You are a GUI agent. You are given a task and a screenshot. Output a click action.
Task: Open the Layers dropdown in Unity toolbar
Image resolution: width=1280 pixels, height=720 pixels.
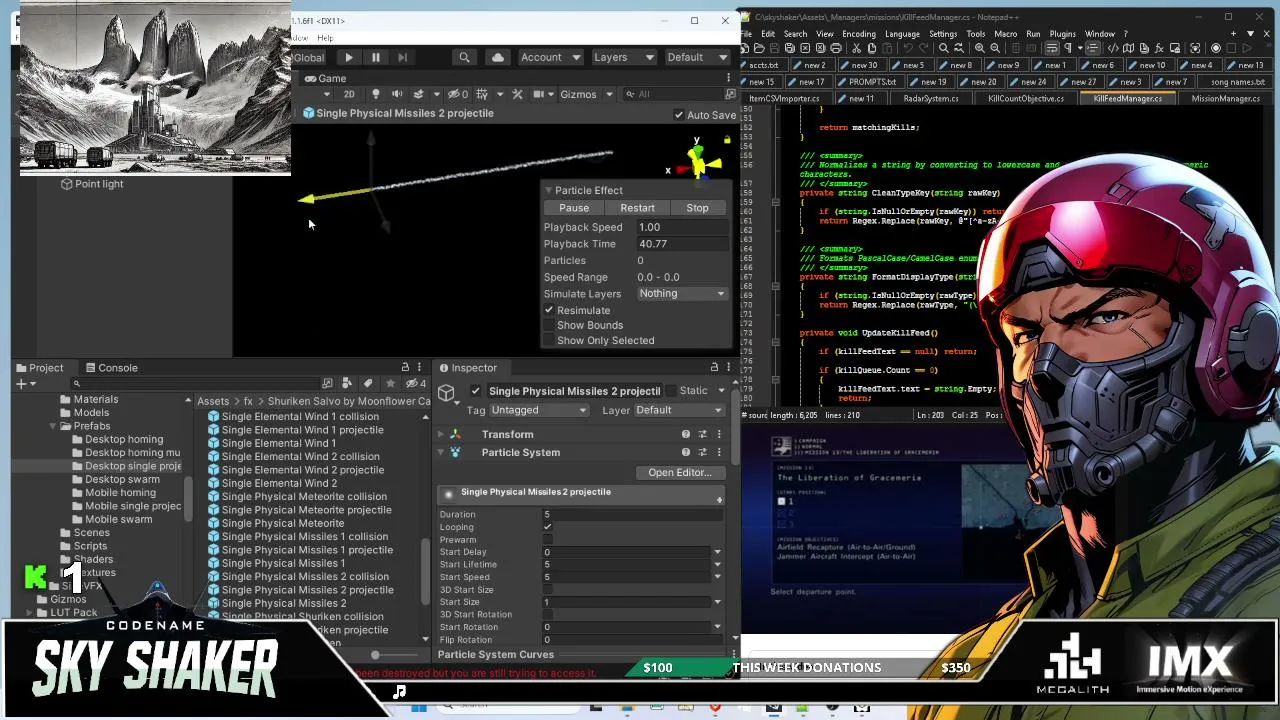(623, 58)
